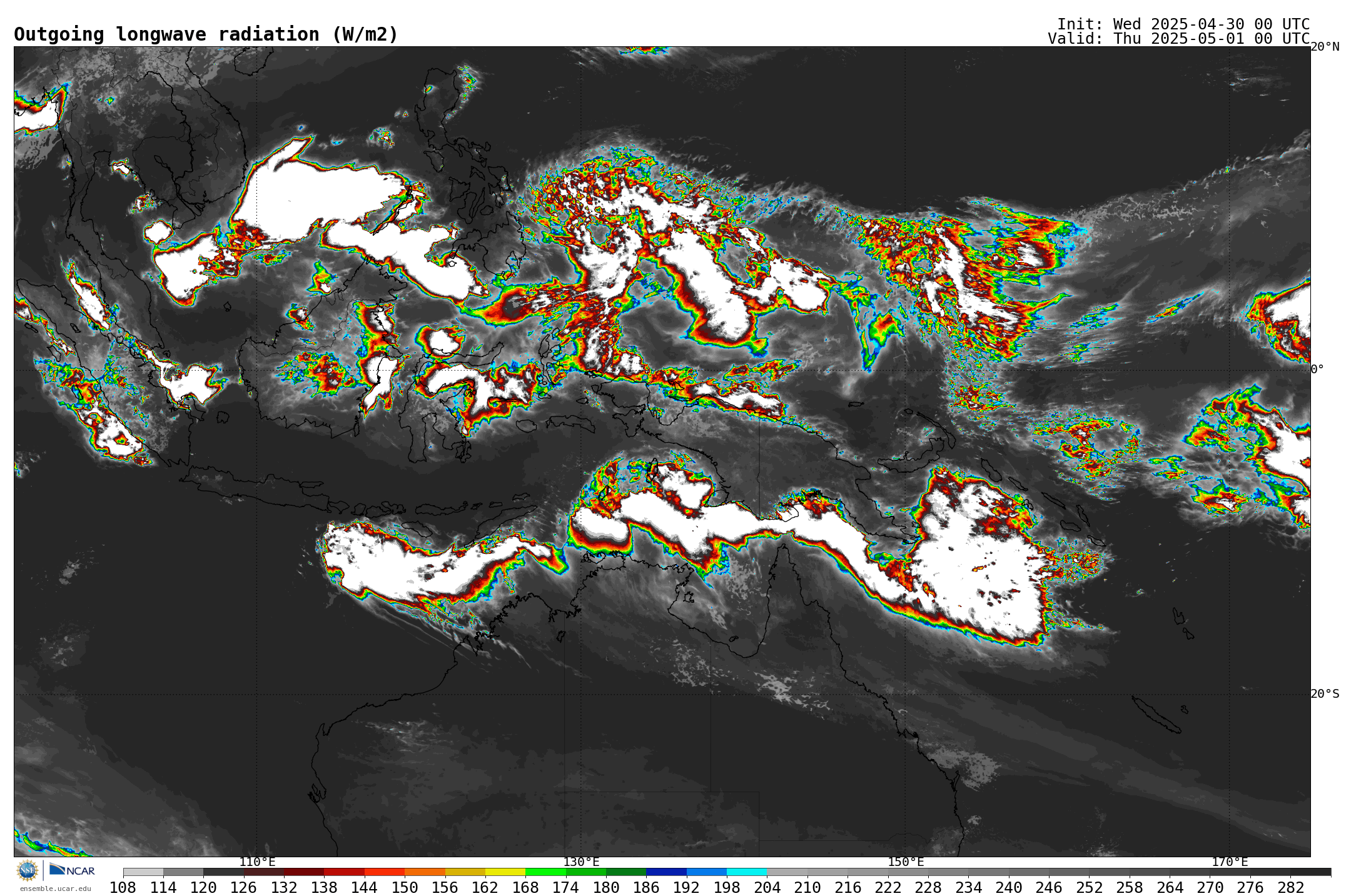Click the Init date text
Image resolution: width=1351 pixels, height=896 pixels.
(1183, 24)
